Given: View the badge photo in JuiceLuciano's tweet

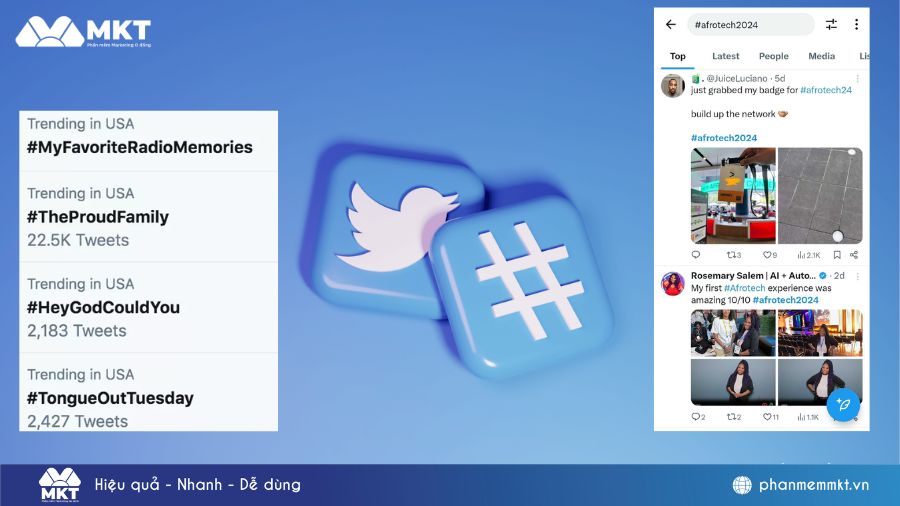Looking at the screenshot, I should pos(733,196).
